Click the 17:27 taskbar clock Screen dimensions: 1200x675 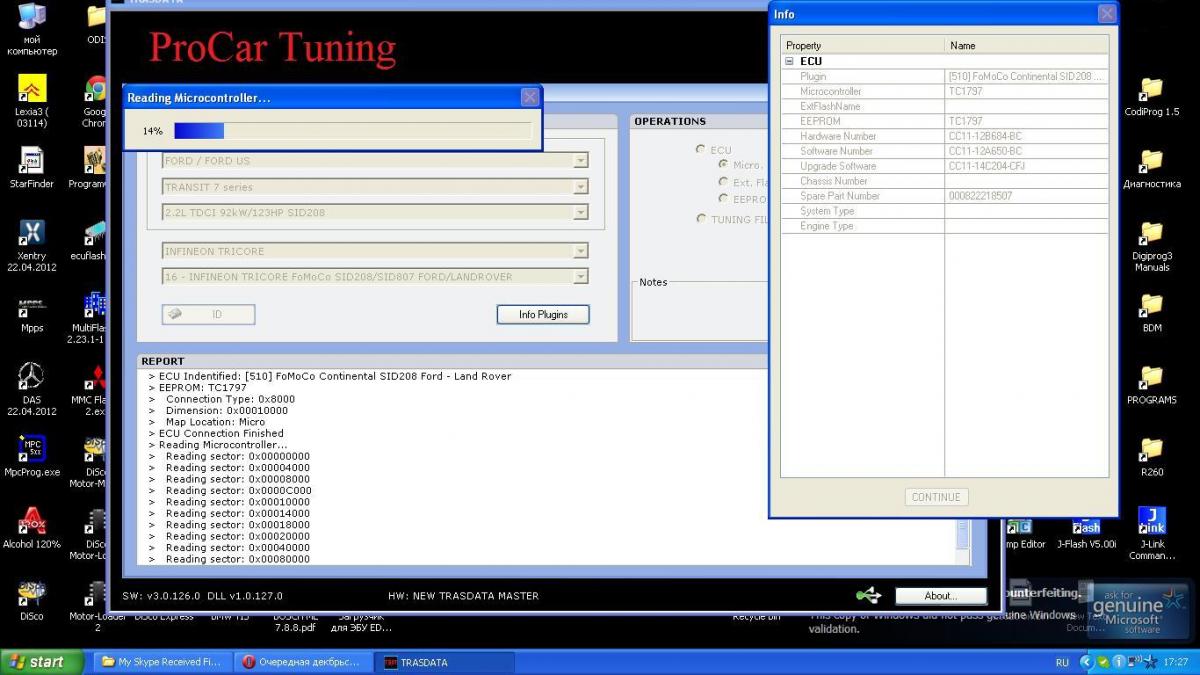[x=1176, y=662]
